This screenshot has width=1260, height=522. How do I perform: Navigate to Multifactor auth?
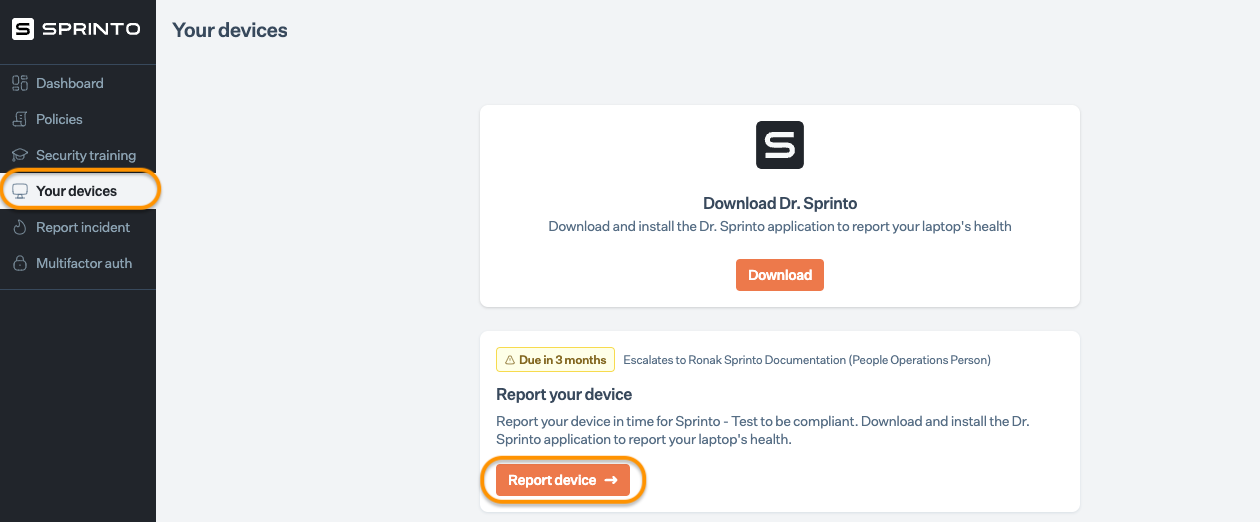(x=78, y=263)
